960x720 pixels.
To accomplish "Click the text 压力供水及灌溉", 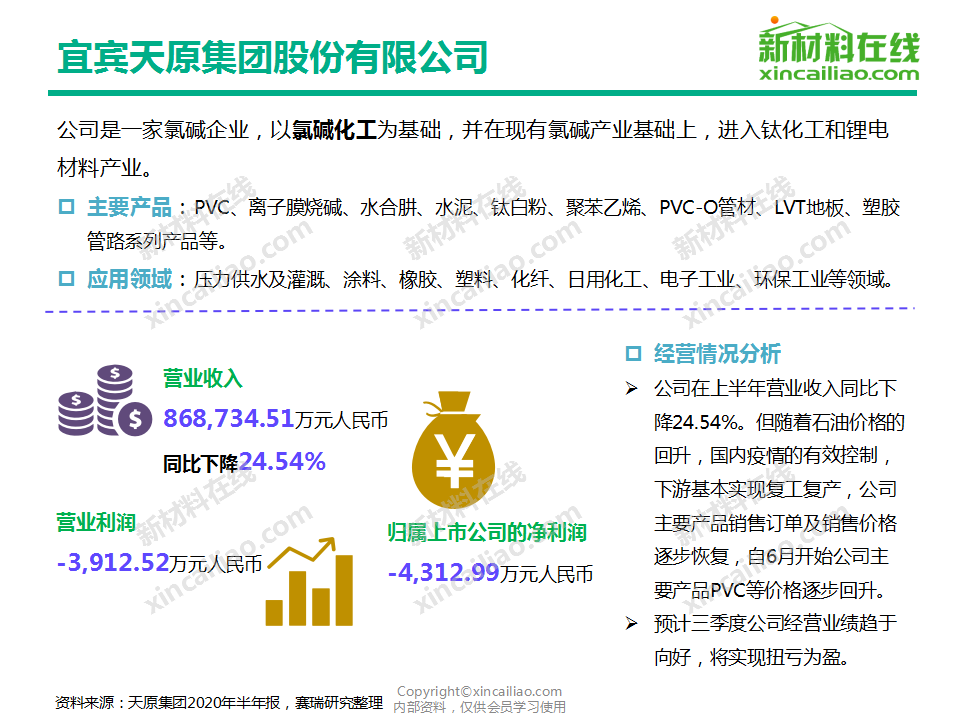I will click(x=260, y=279).
